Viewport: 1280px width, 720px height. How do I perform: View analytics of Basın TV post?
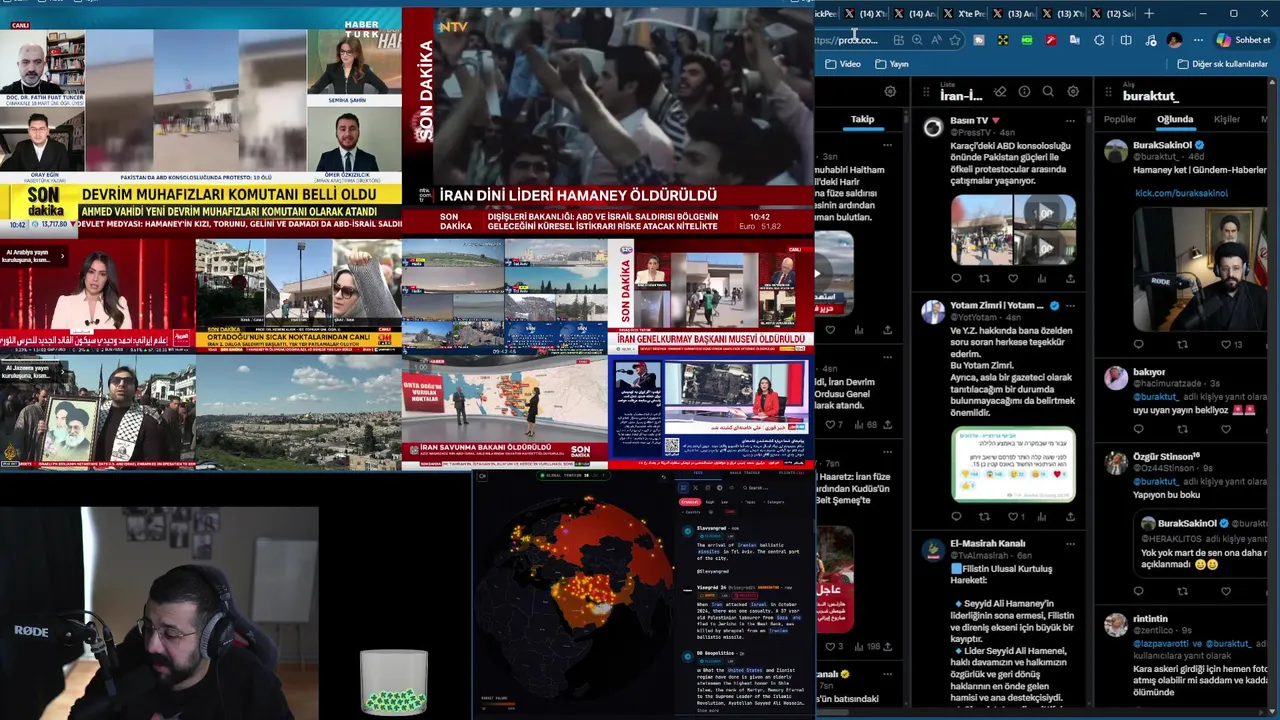point(1041,279)
